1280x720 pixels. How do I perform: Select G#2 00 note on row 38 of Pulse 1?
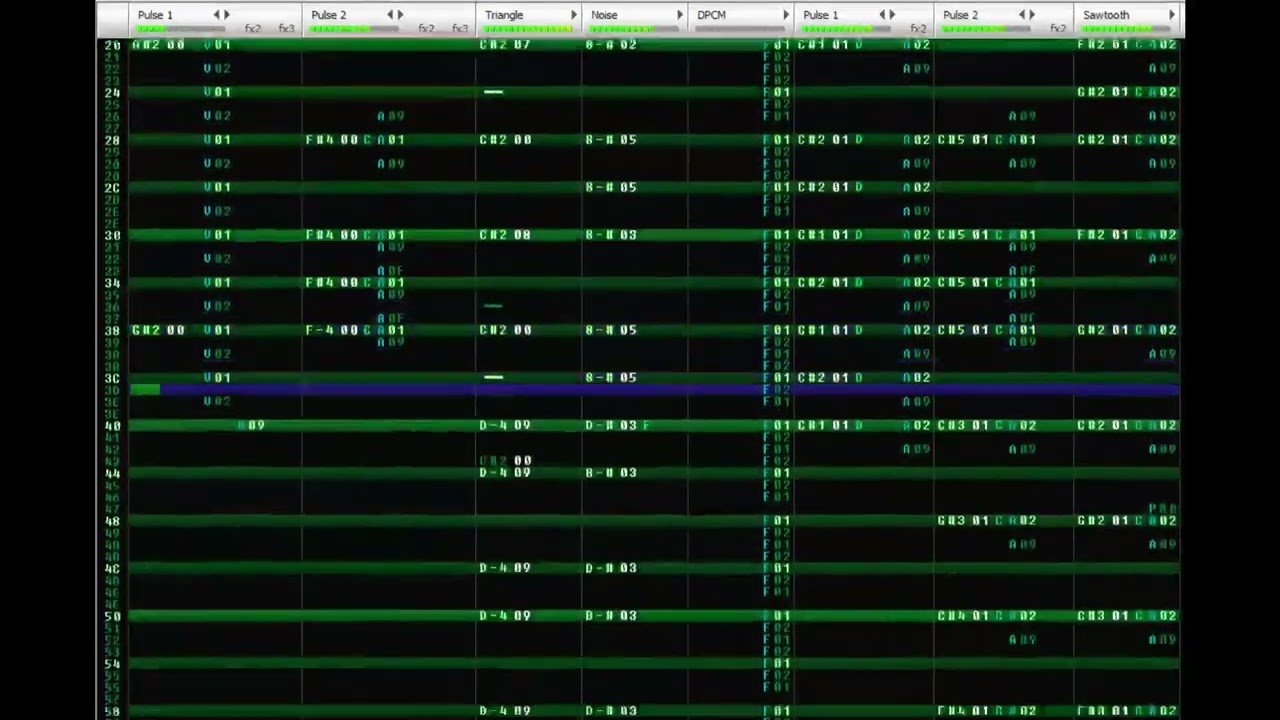[158, 330]
